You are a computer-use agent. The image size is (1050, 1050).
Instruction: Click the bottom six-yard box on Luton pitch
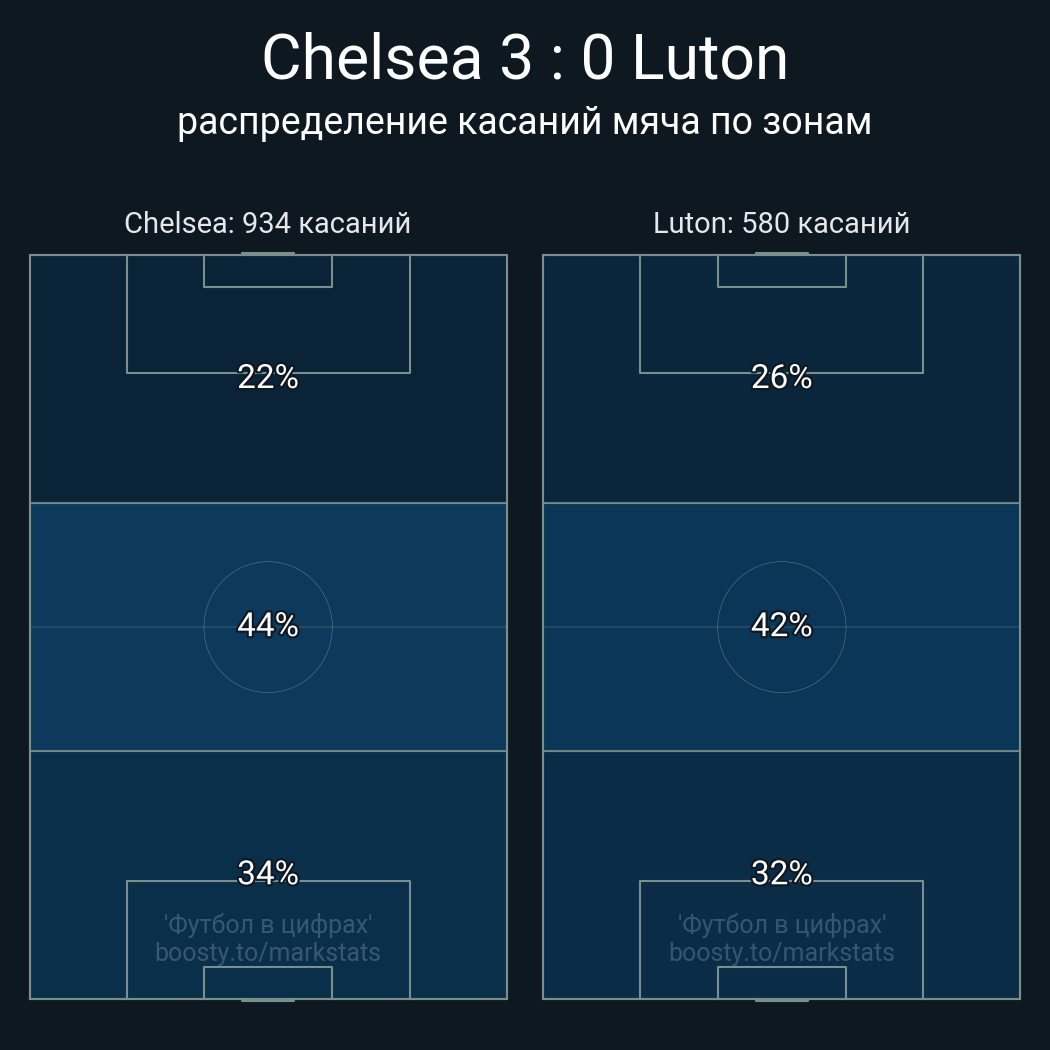[x=781, y=983]
